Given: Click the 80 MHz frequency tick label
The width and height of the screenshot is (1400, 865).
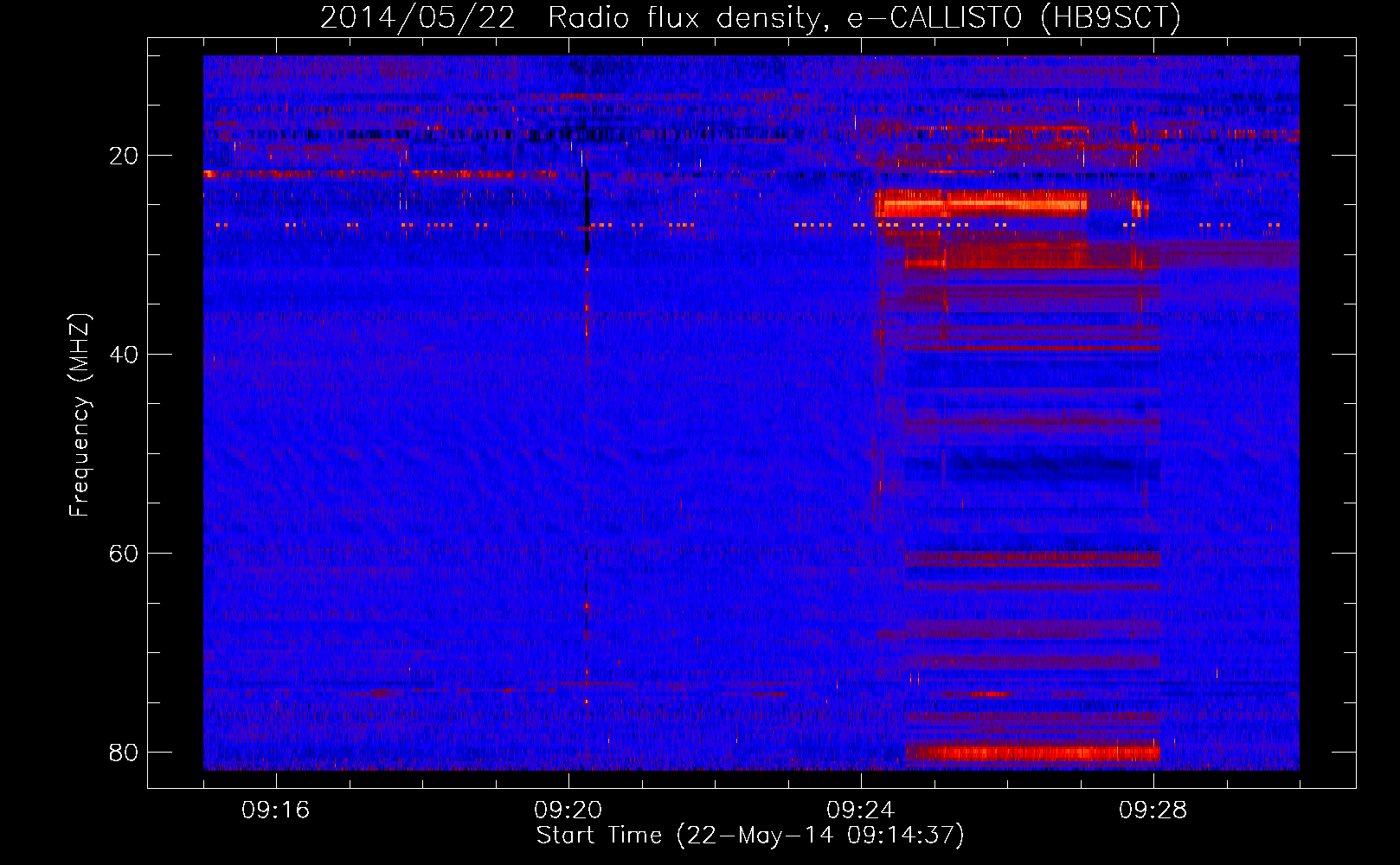Looking at the screenshot, I should coord(124,753).
